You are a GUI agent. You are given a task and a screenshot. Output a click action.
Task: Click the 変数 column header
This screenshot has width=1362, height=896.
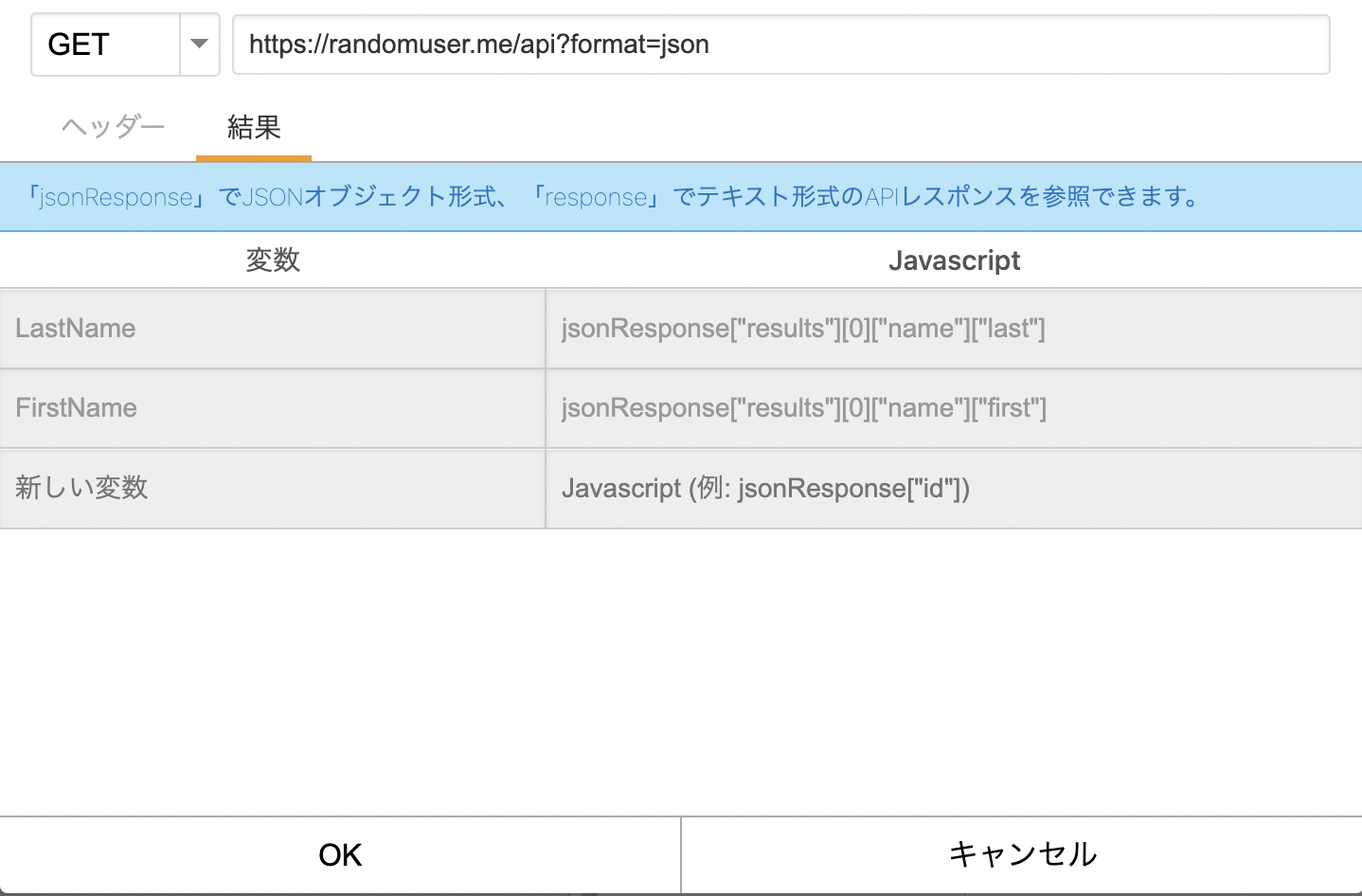pos(273,260)
